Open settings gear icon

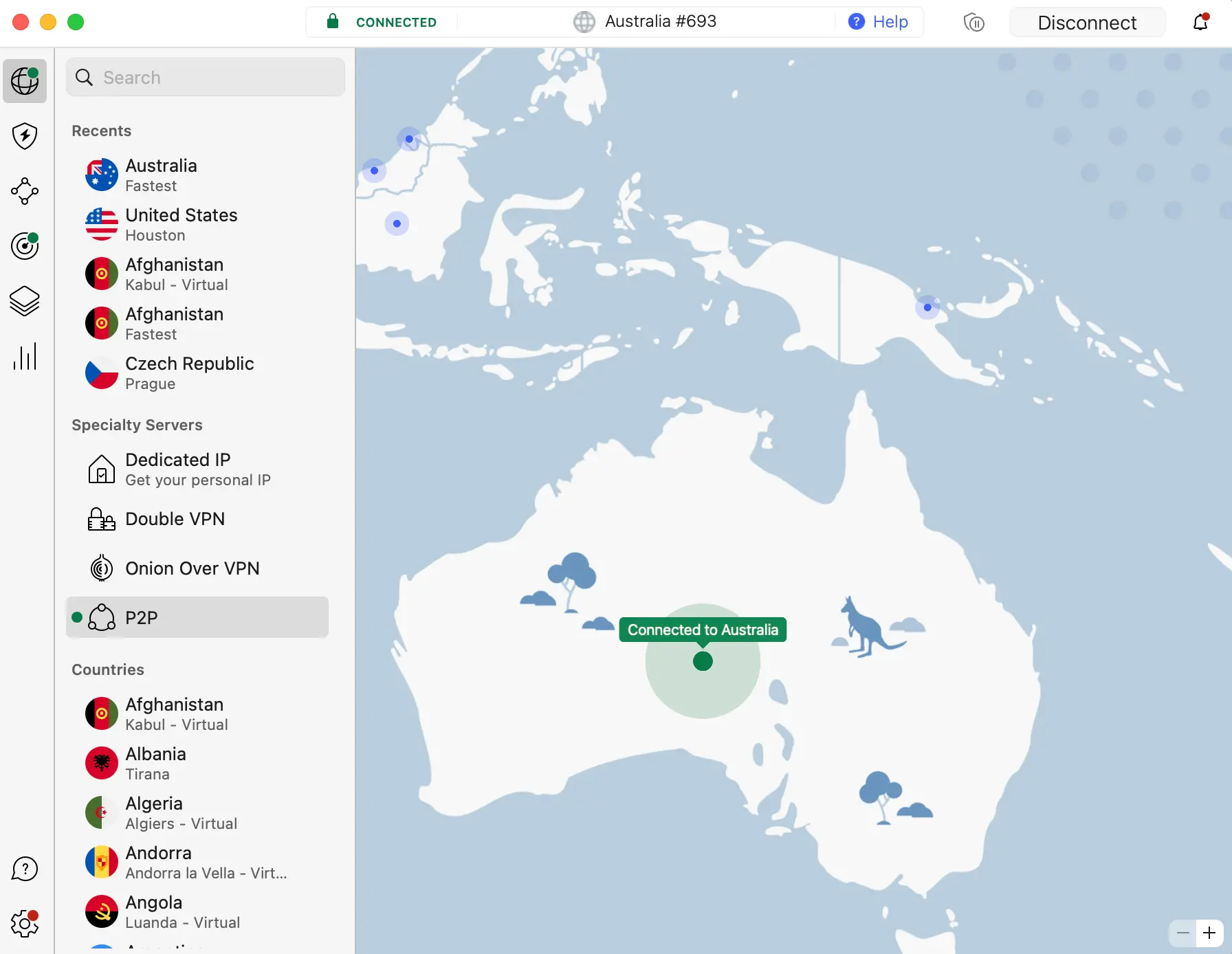[25, 924]
